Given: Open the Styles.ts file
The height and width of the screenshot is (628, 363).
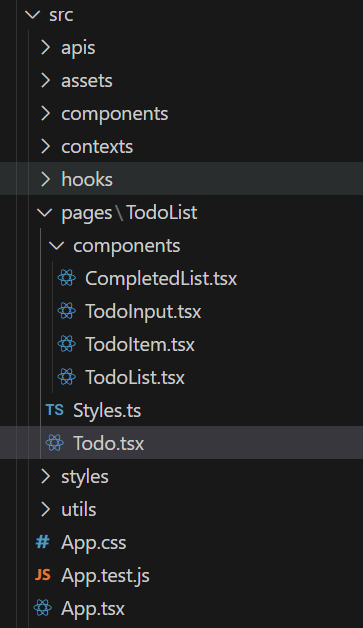Looking at the screenshot, I should pos(107,411).
